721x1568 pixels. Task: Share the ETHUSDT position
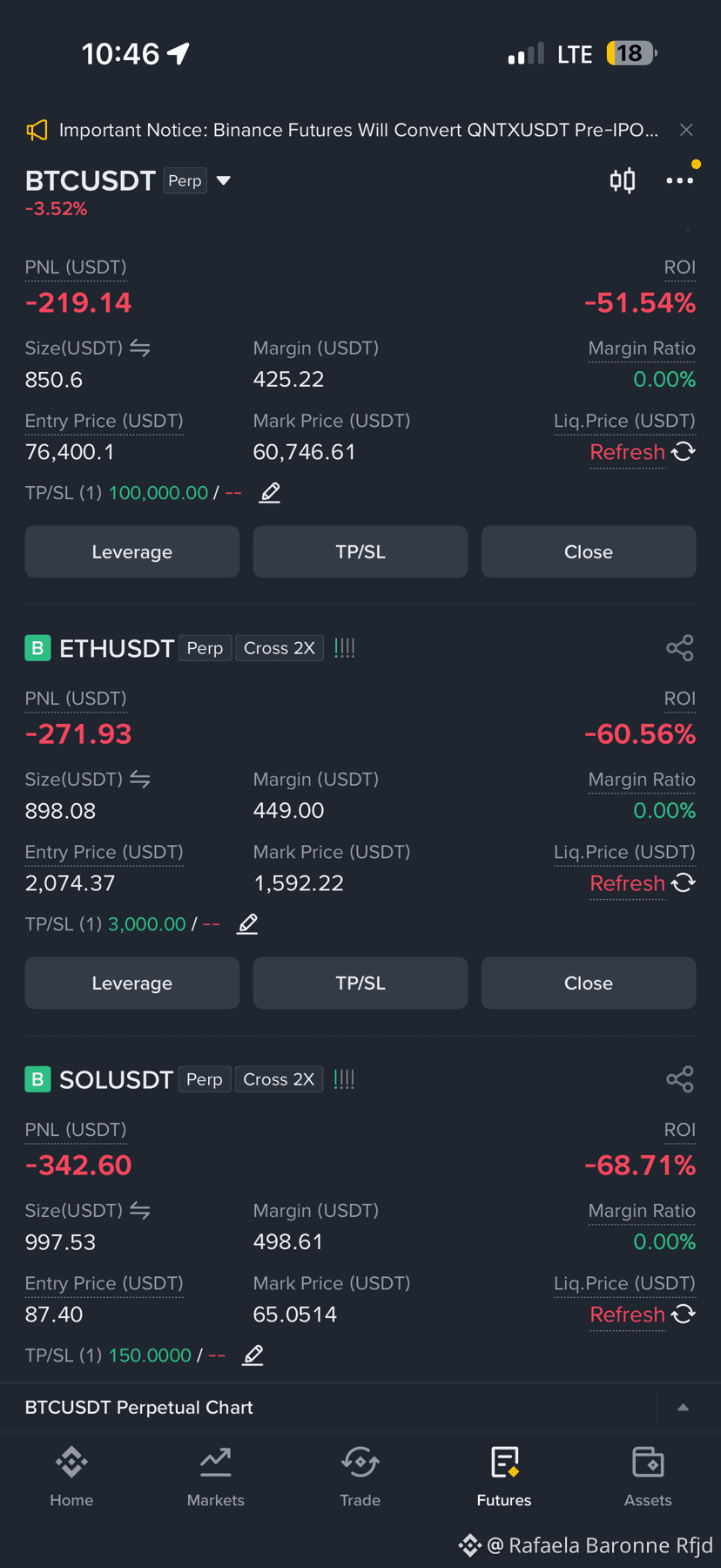pos(680,648)
